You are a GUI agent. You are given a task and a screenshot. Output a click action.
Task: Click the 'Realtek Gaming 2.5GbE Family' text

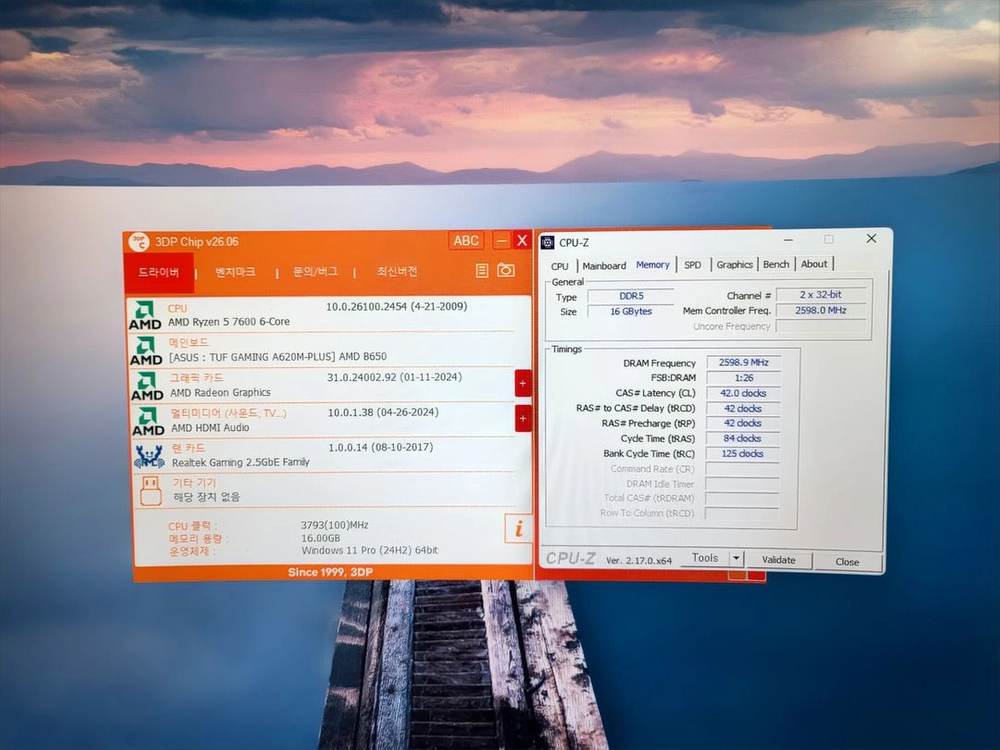[240, 462]
